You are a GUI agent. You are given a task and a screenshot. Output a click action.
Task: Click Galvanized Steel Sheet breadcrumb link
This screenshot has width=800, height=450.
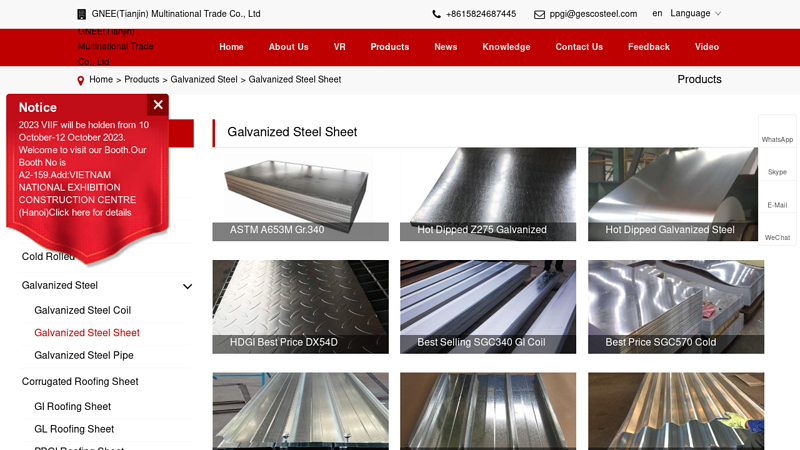(x=295, y=80)
